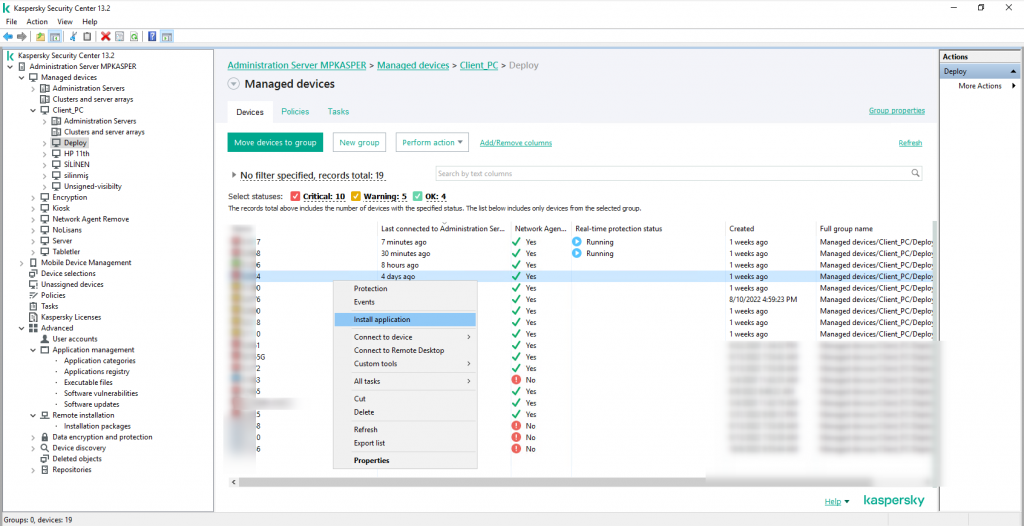Click the Search by text columns field
The height and width of the screenshot is (526, 1024).
coord(670,173)
